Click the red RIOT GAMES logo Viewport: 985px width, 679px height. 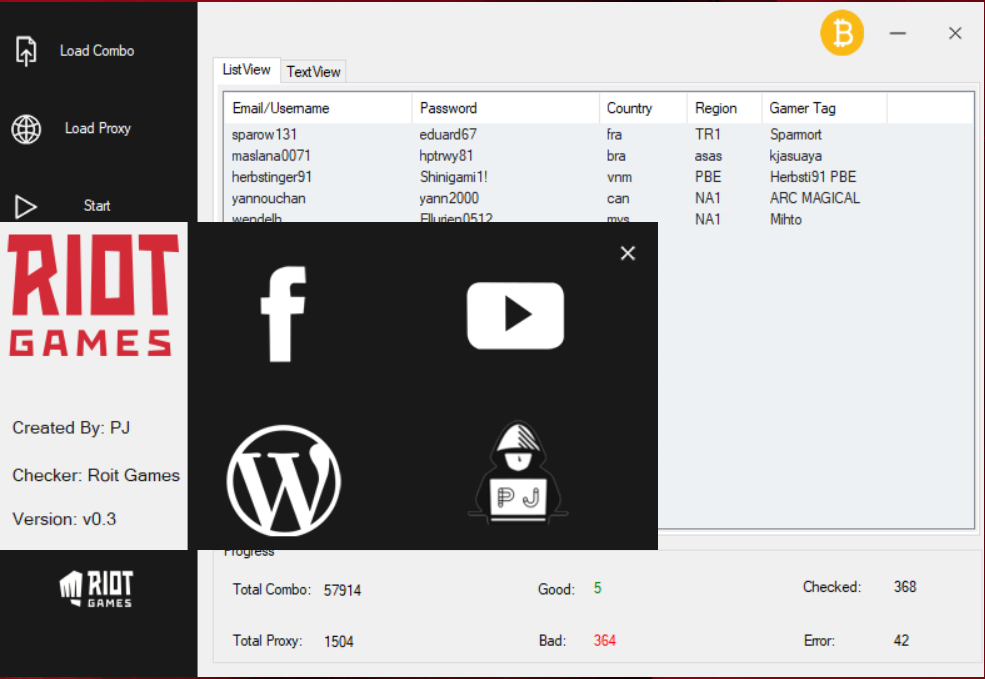click(x=92, y=295)
